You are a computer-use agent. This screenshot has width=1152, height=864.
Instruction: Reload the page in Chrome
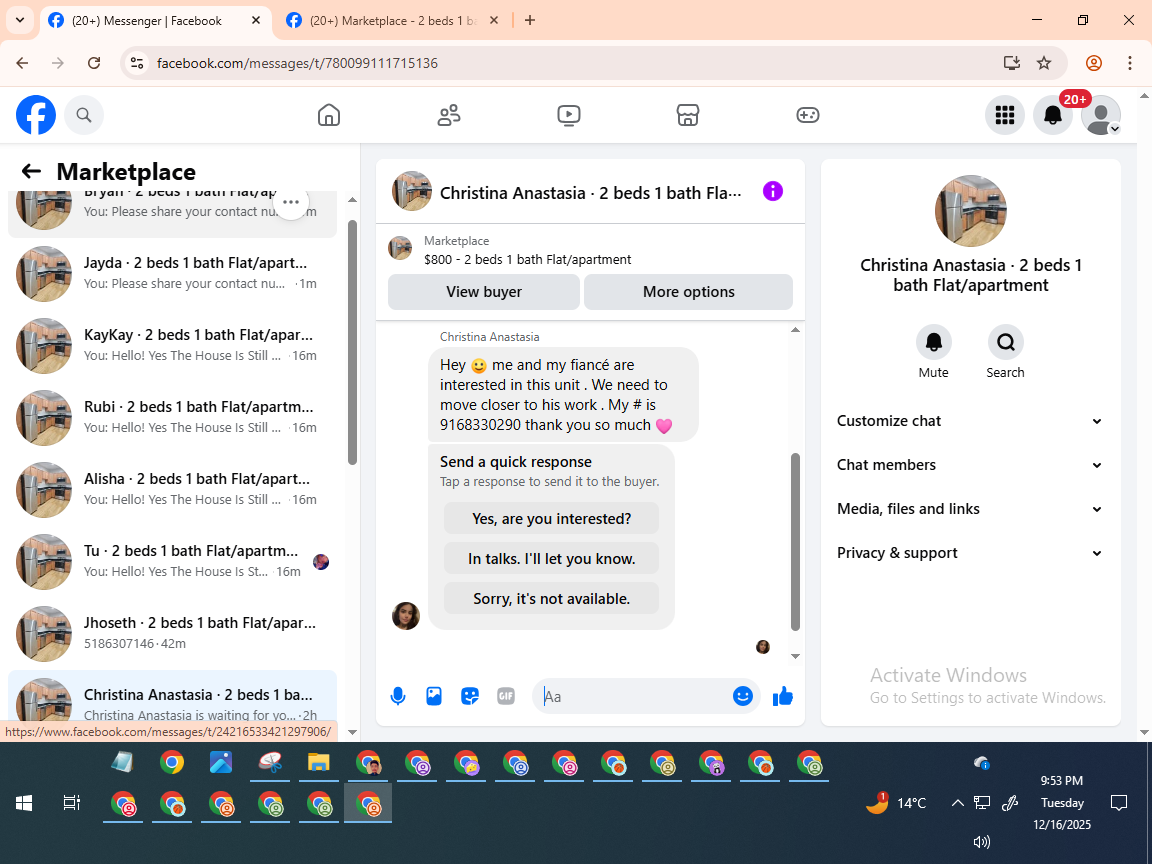[94, 63]
